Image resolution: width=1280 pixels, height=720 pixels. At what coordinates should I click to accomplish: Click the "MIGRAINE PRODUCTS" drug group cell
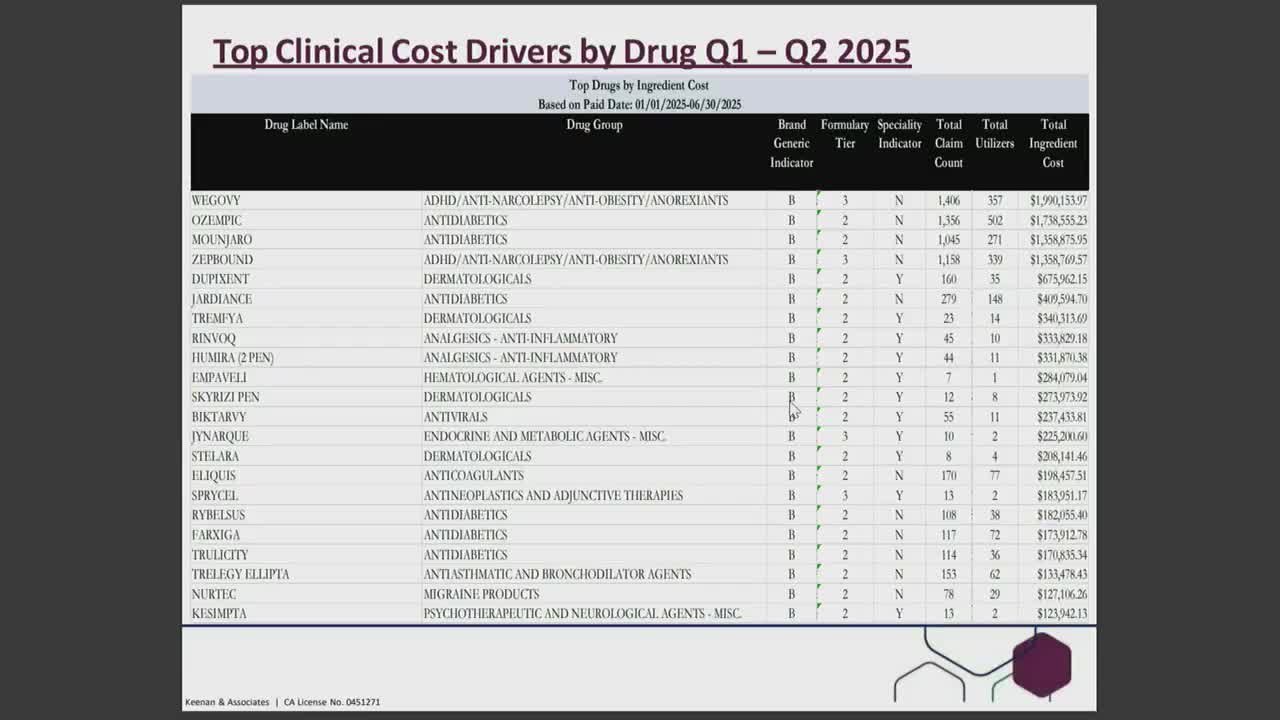click(x=481, y=594)
